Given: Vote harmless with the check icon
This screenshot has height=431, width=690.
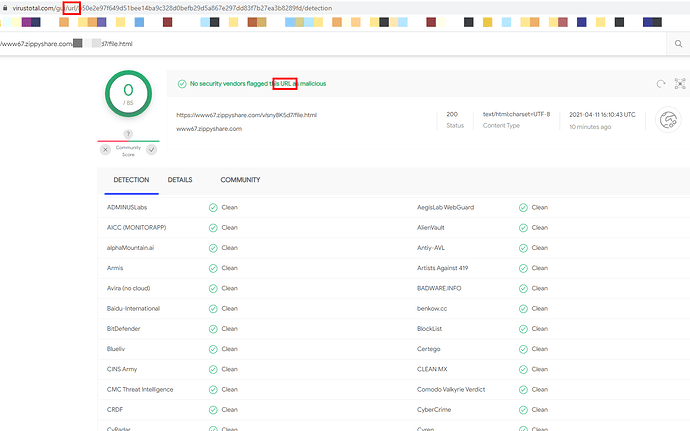Looking at the screenshot, I should 151,150.
